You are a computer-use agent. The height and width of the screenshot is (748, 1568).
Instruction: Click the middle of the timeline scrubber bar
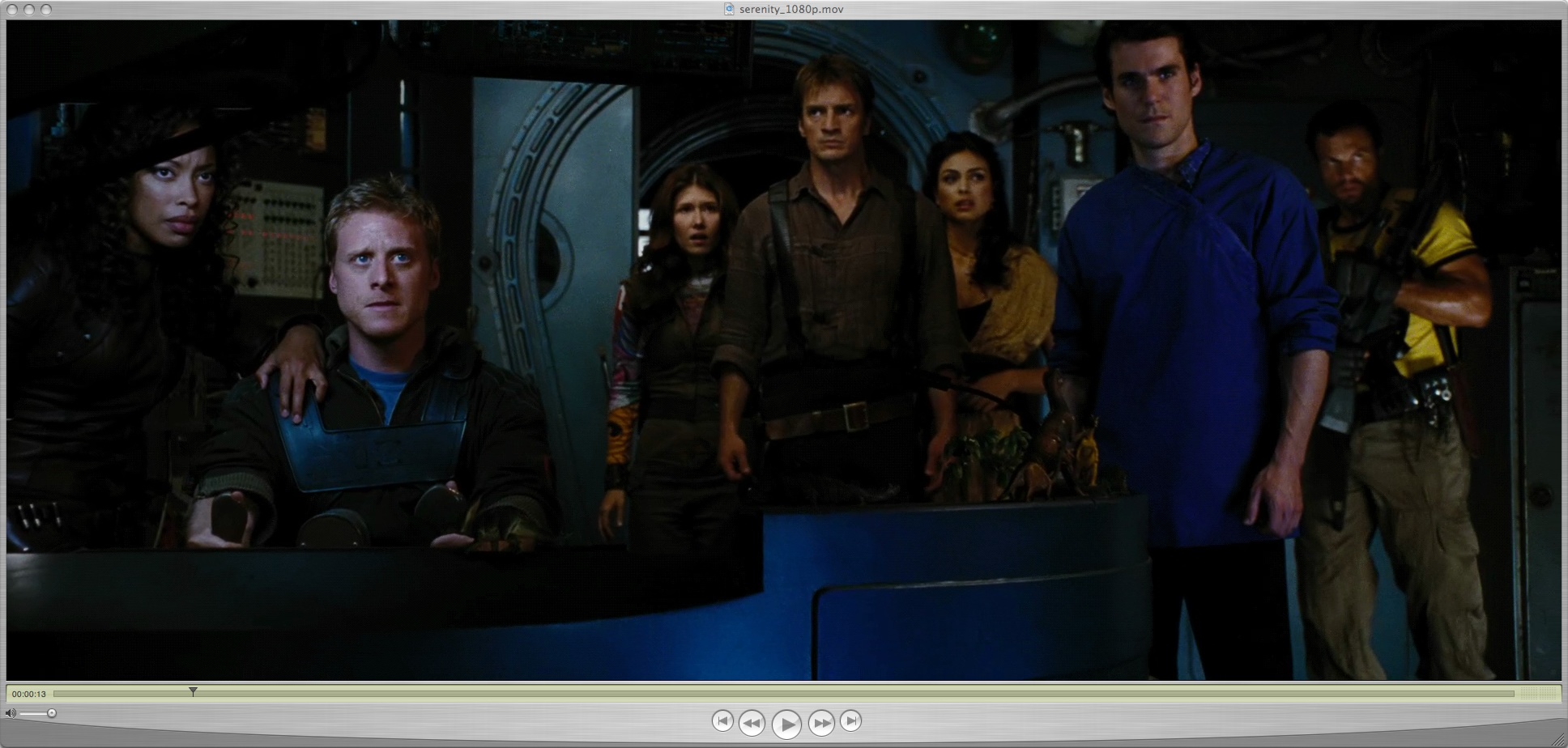(x=783, y=694)
